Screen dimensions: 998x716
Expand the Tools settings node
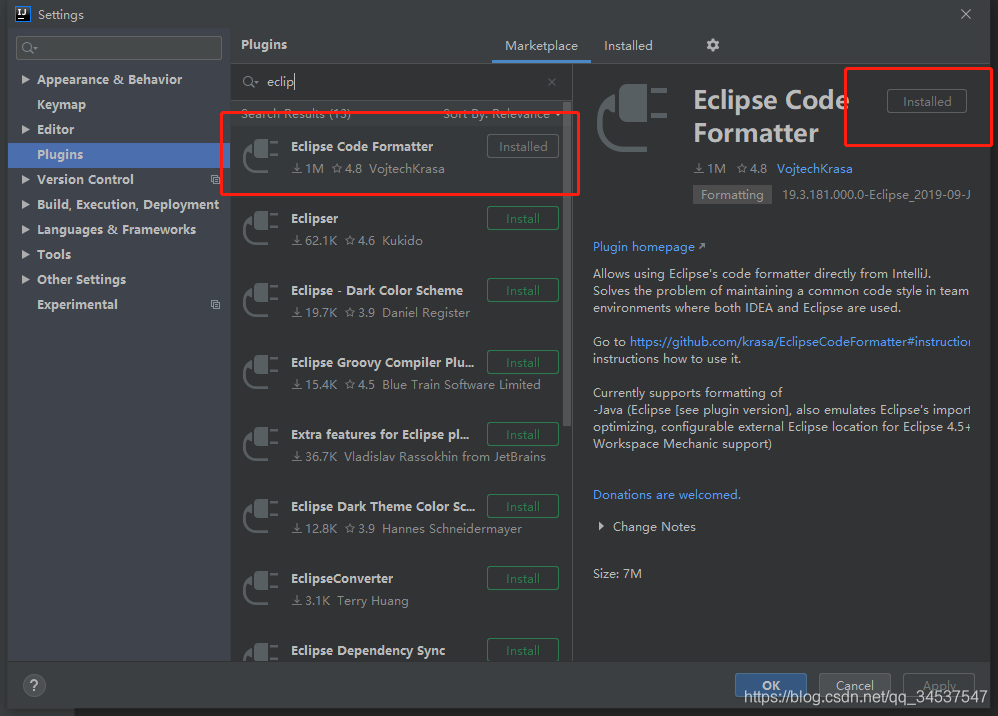pos(25,255)
